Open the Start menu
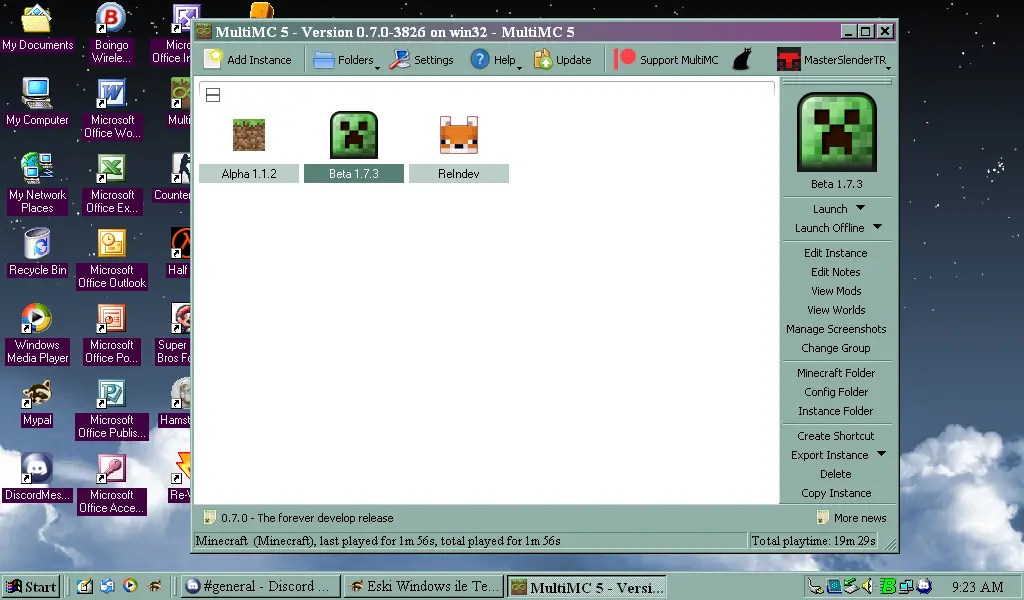Viewport: 1024px width, 600px height. pyautogui.click(x=31, y=586)
